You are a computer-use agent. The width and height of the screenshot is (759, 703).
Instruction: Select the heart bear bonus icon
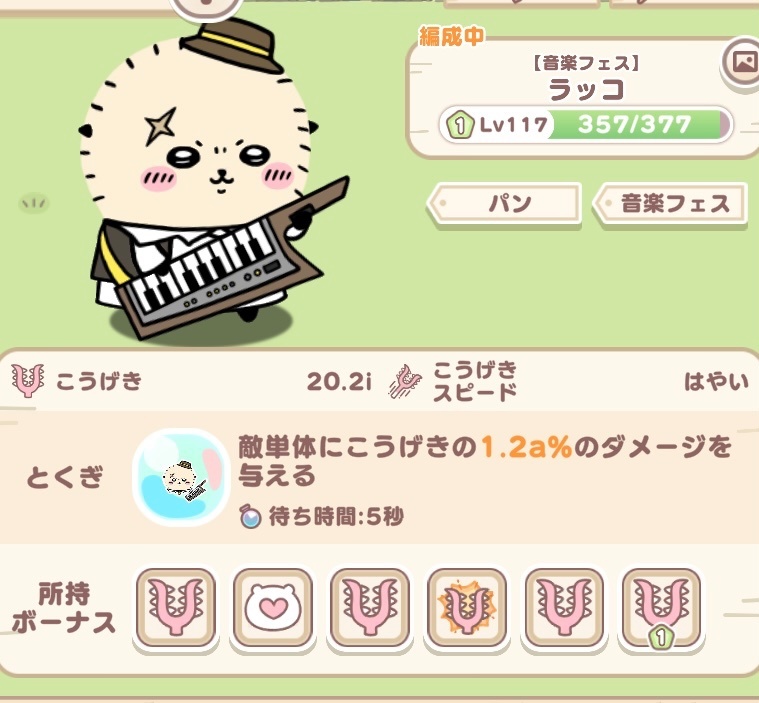(273, 608)
